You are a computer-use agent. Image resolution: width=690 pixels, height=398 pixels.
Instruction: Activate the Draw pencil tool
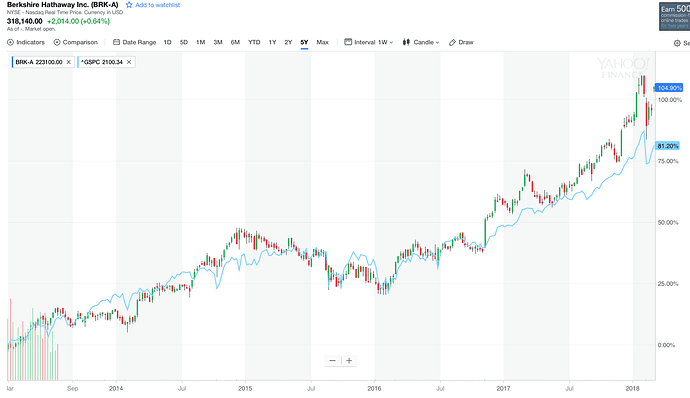pyautogui.click(x=452, y=42)
